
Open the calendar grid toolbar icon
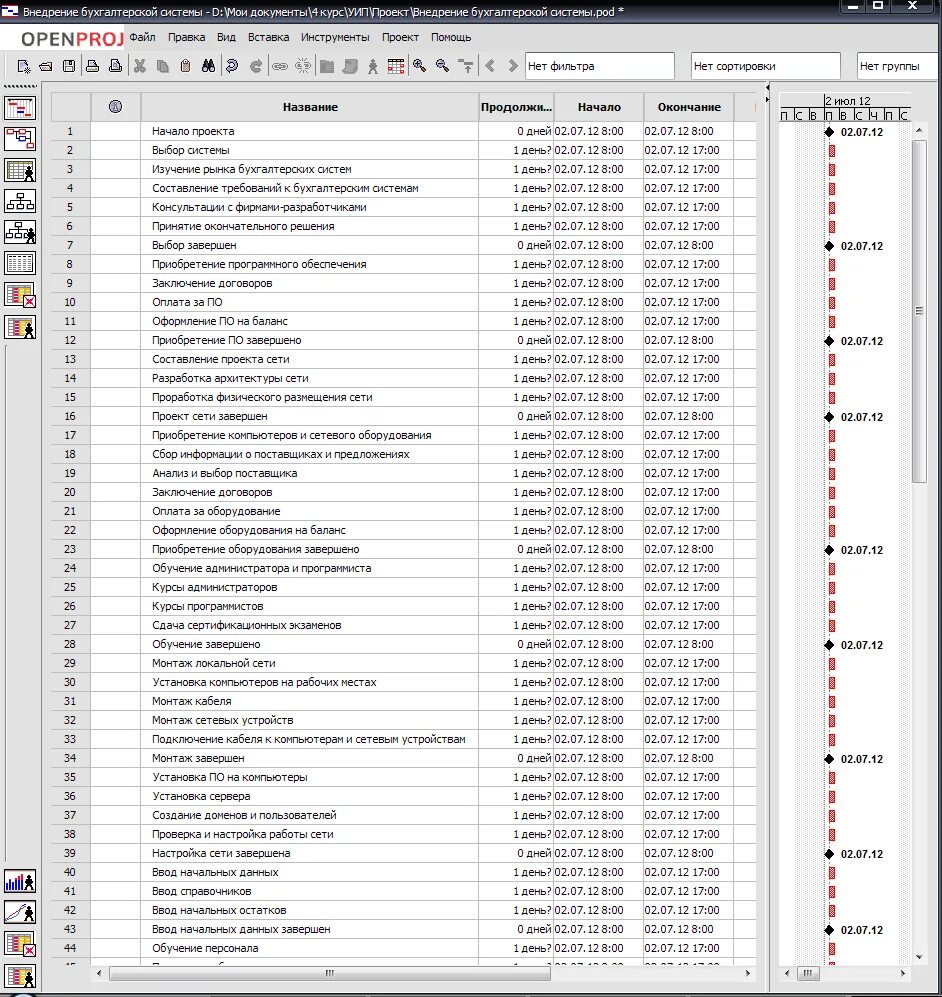[x=396, y=66]
